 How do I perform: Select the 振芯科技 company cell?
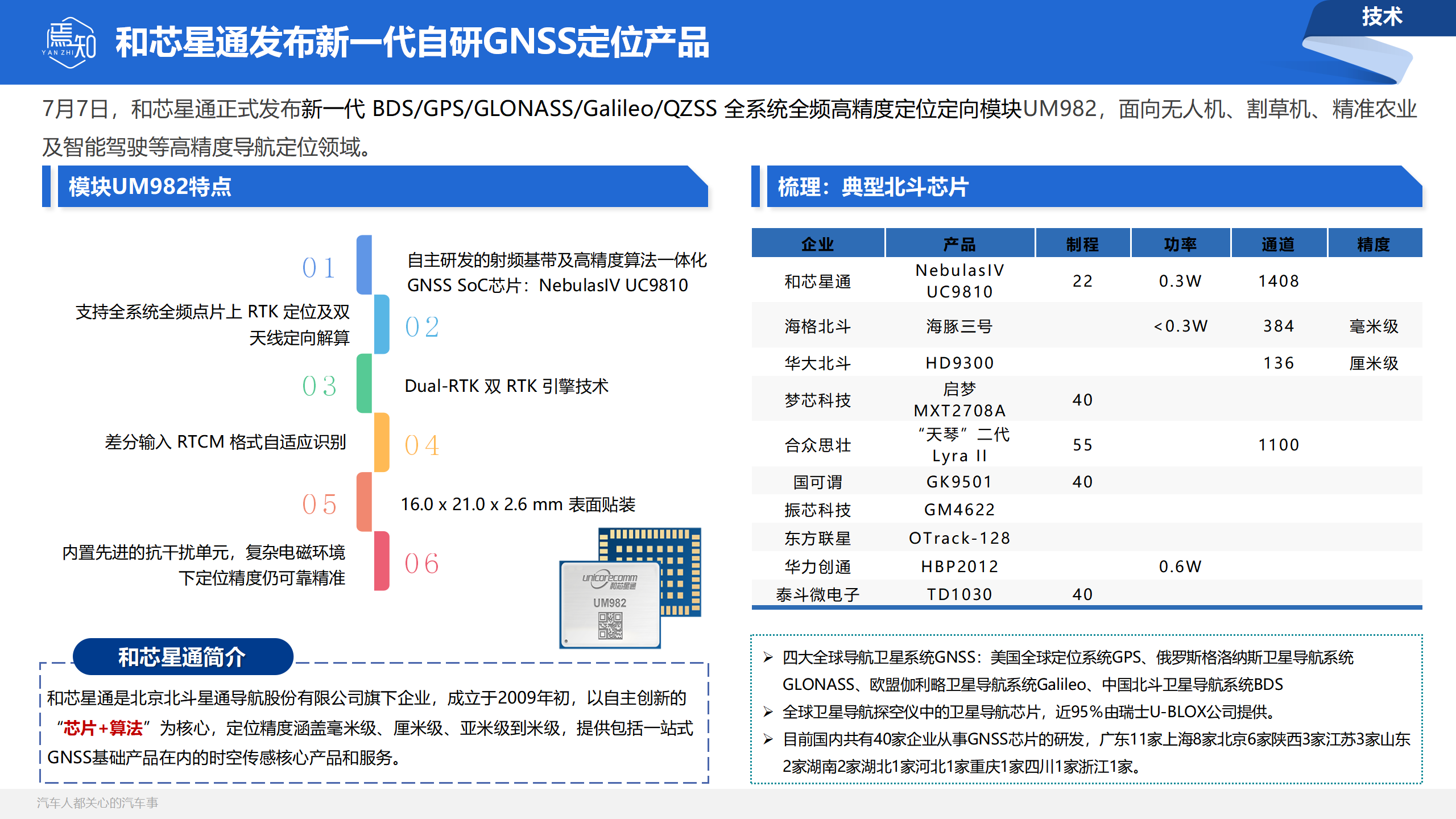[x=817, y=510]
